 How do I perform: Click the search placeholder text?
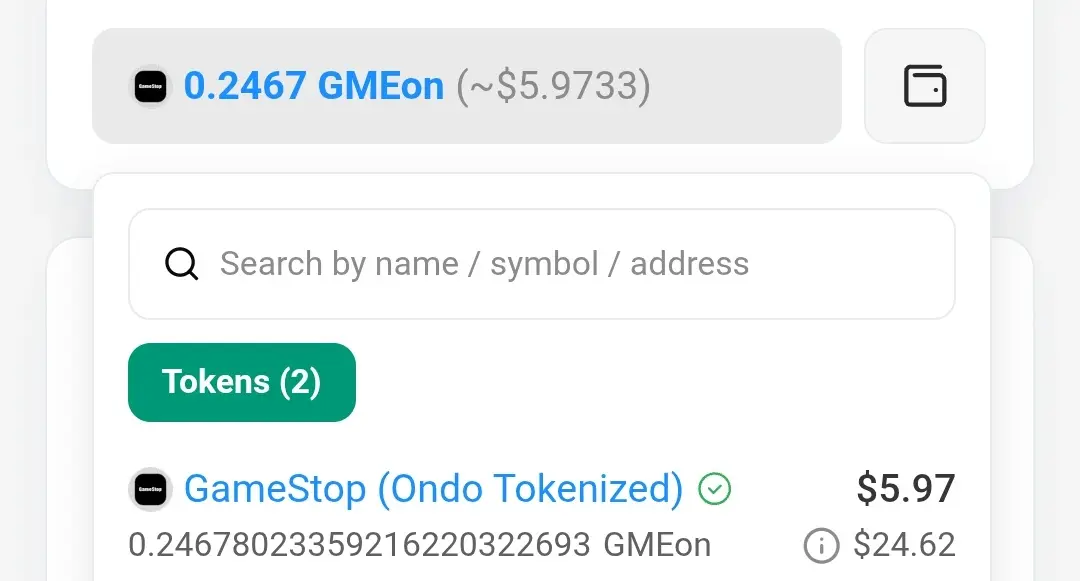tap(484, 264)
